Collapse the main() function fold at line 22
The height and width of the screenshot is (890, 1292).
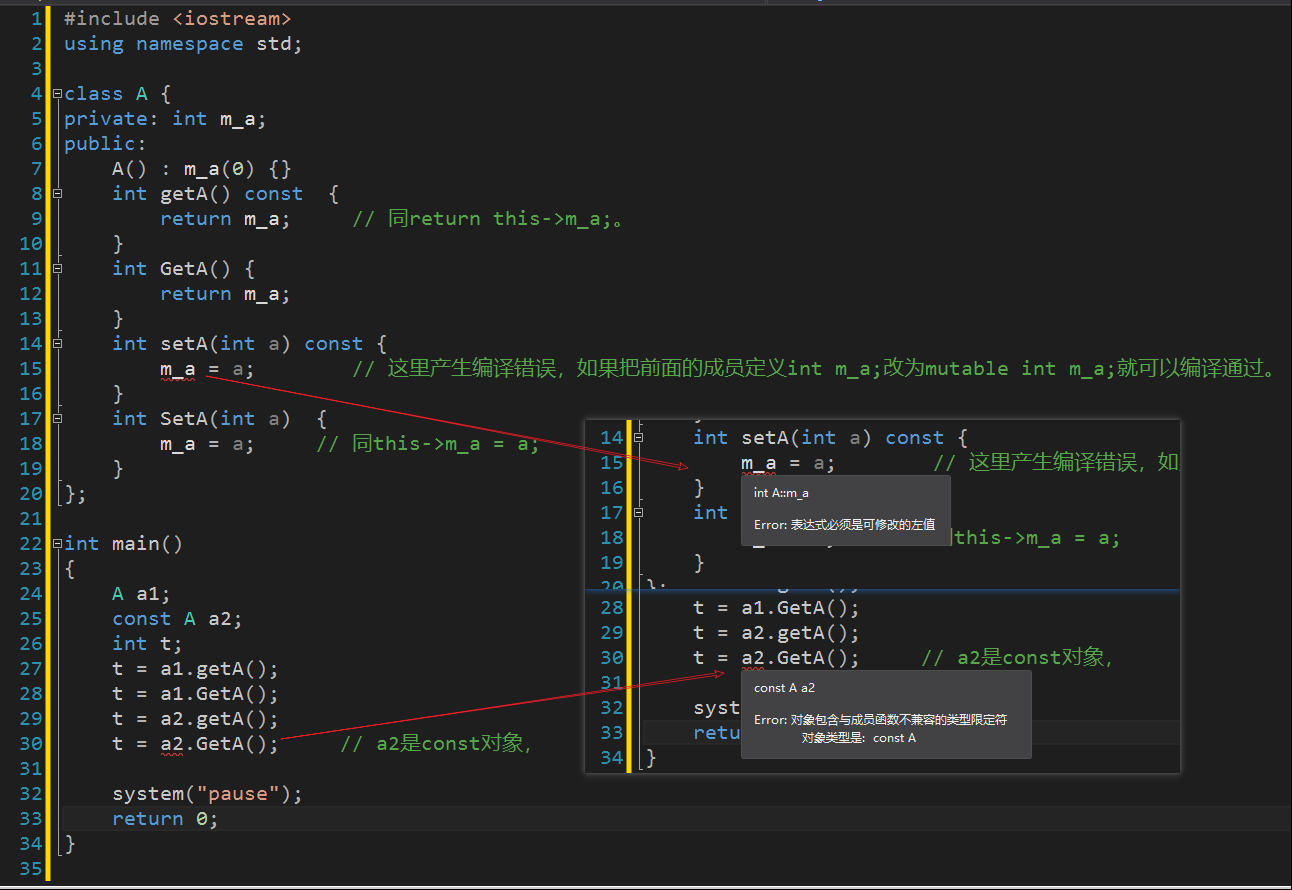58,543
